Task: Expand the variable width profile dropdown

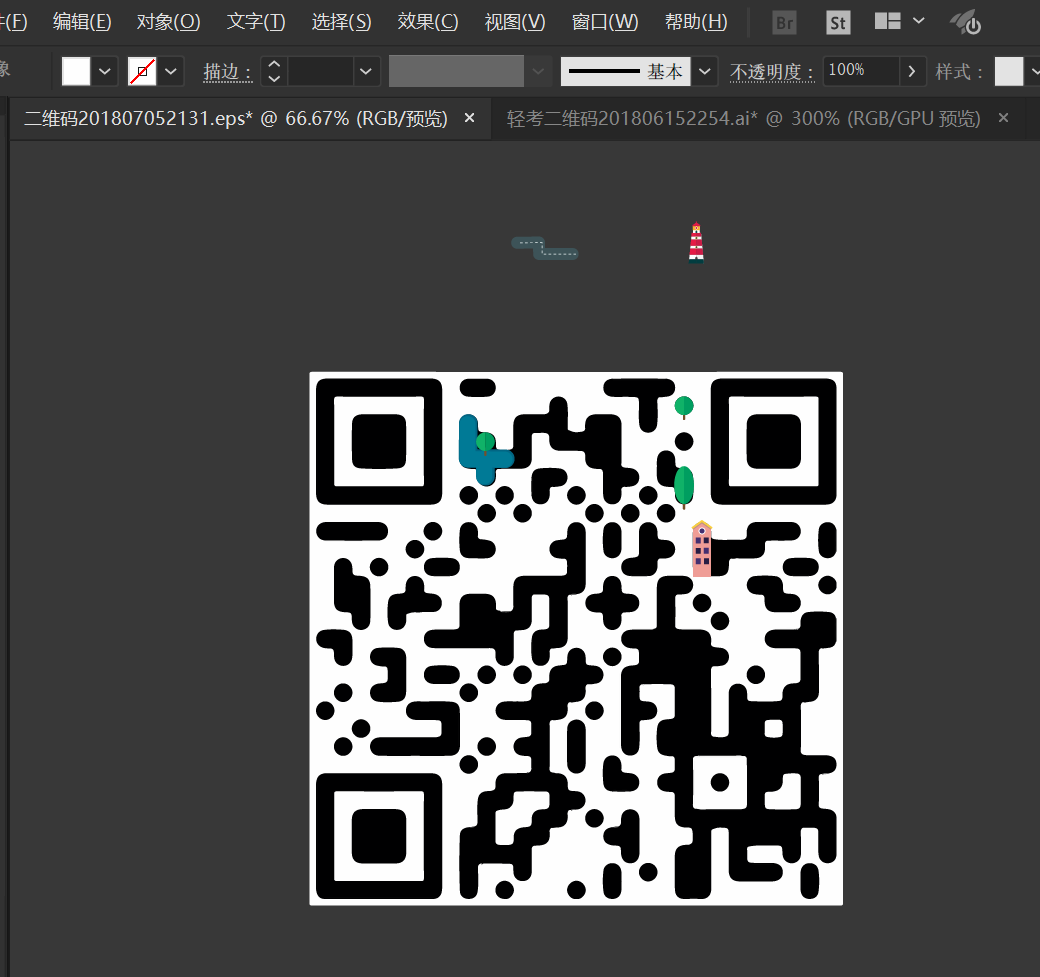Action: click(x=539, y=71)
